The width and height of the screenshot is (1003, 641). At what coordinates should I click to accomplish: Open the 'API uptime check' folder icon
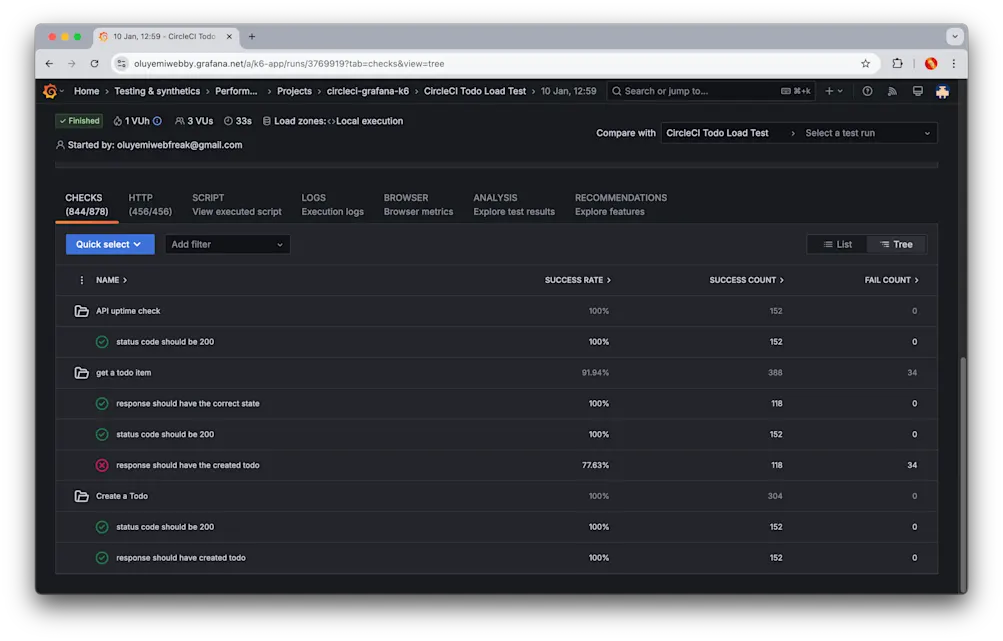pyautogui.click(x=80, y=311)
